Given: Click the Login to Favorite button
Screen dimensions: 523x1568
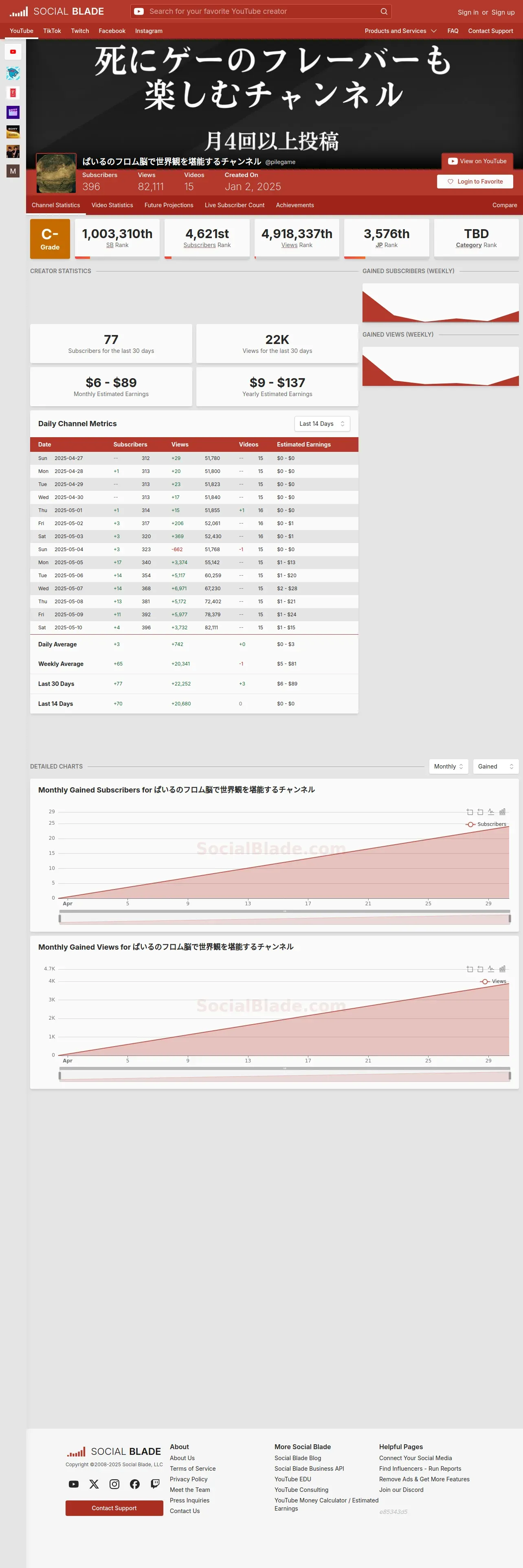Looking at the screenshot, I should (x=475, y=182).
